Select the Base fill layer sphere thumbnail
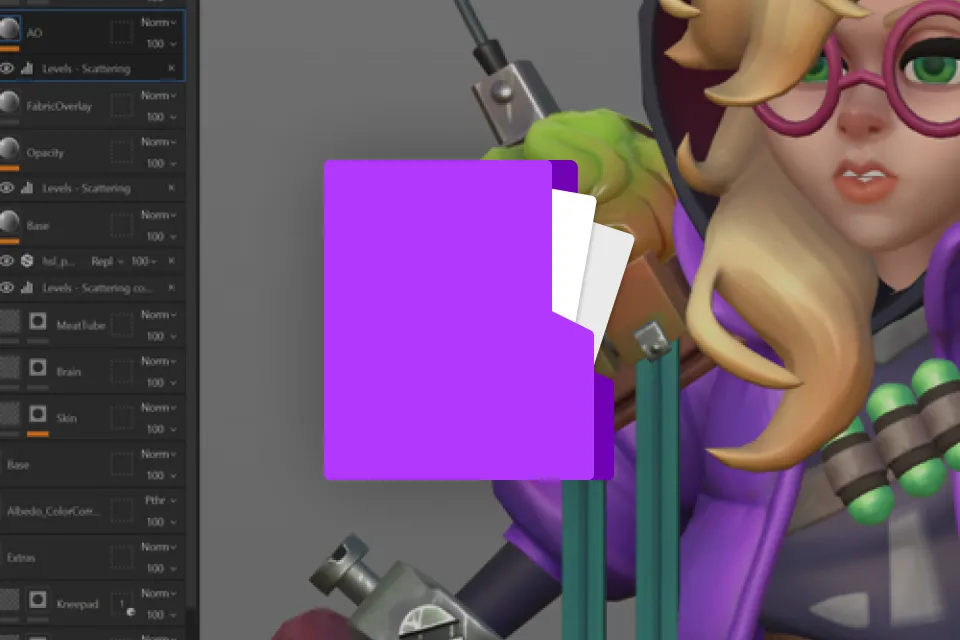Image resolution: width=960 pixels, height=640 pixels. (9, 221)
